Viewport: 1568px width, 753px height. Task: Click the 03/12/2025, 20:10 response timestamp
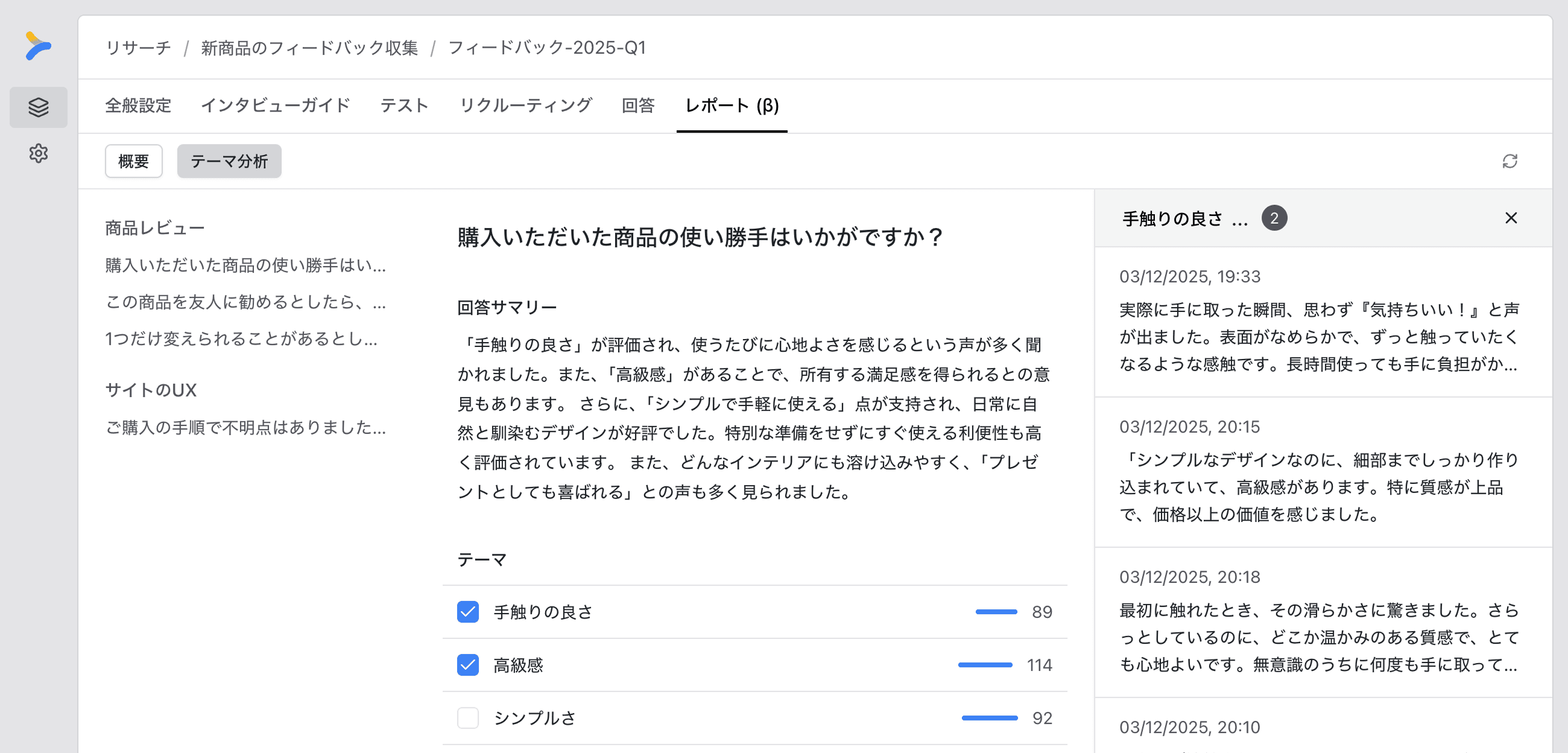point(1189,727)
